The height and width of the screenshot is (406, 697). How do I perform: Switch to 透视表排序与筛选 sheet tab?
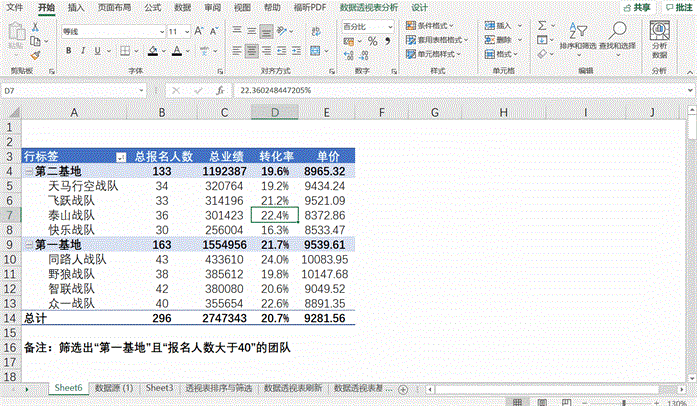[x=217, y=386]
